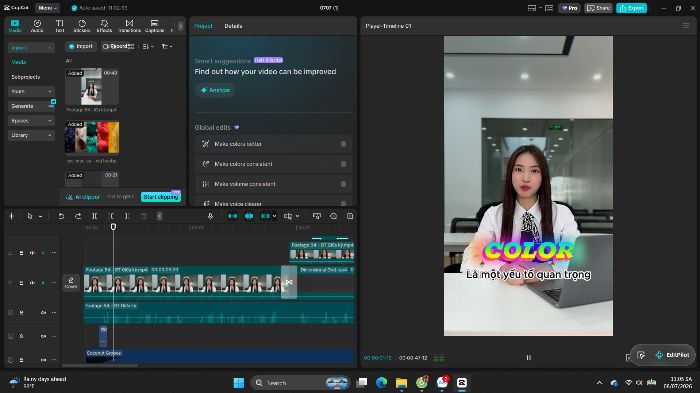700x393 pixels.
Task: Click the Split tool icon
Action: [95, 216]
